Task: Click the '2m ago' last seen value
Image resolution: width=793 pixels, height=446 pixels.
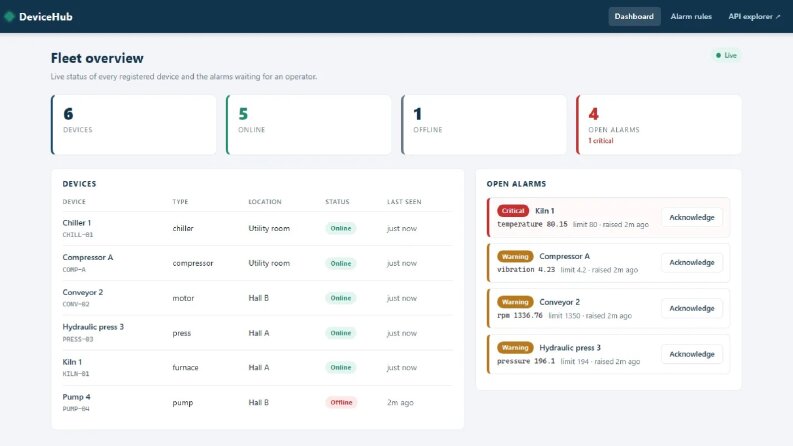Action: pyautogui.click(x=400, y=403)
